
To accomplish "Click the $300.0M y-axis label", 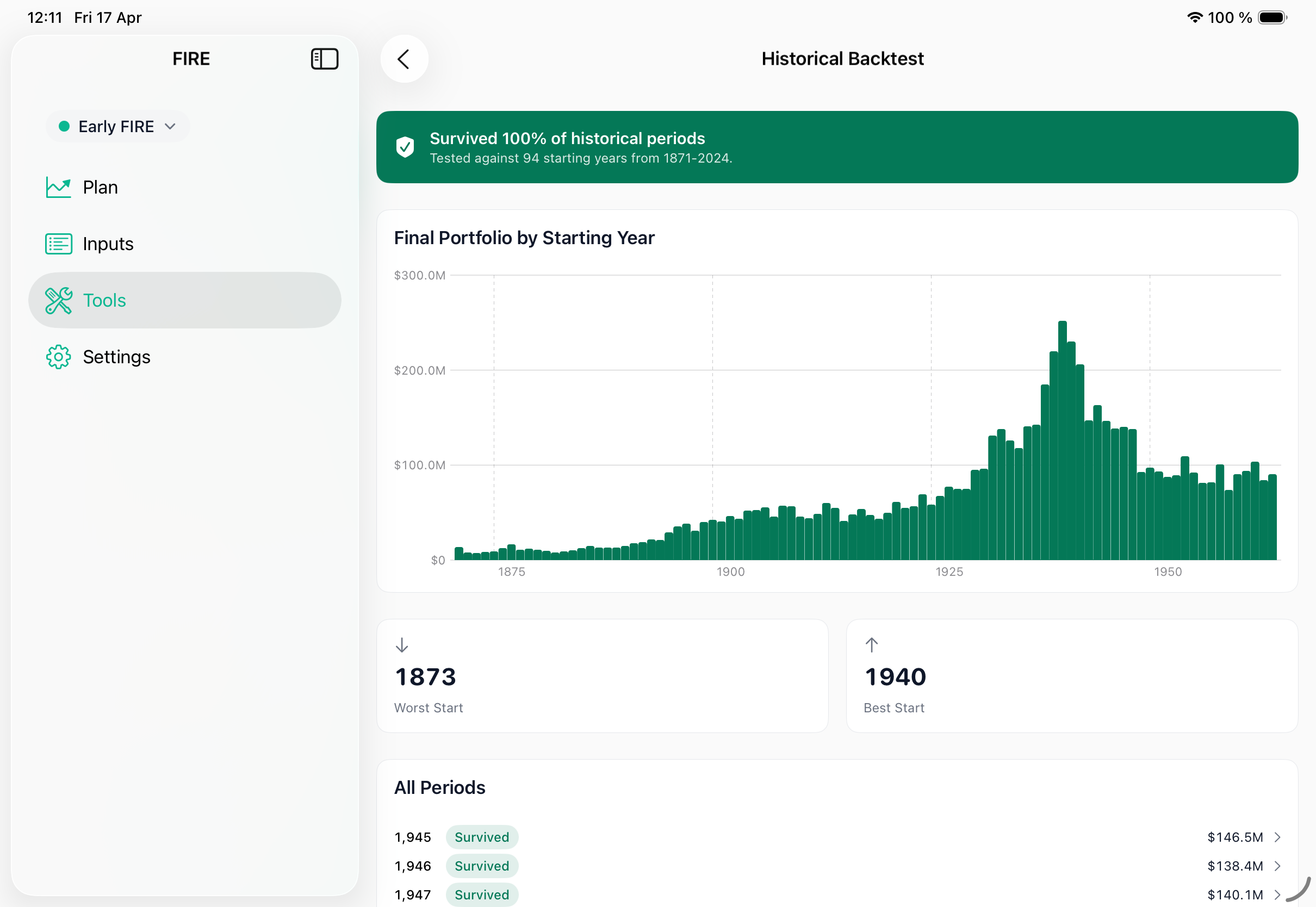I will pyautogui.click(x=419, y=276).
